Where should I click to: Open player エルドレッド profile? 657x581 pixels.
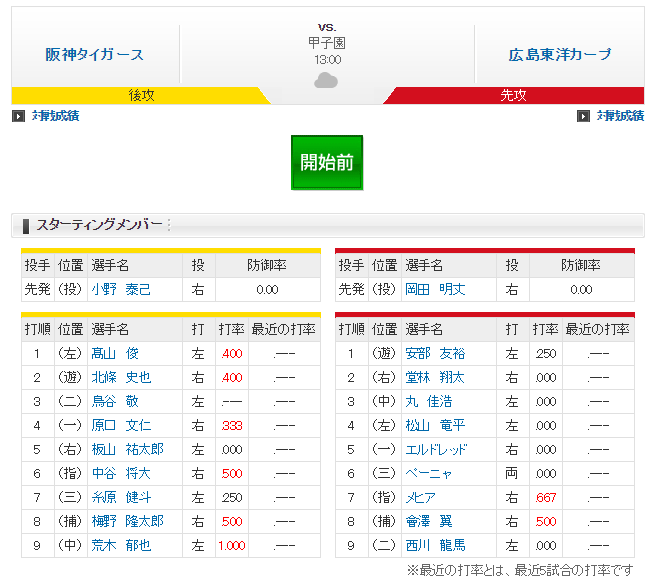pyautogui.click(x=436, y=449)
